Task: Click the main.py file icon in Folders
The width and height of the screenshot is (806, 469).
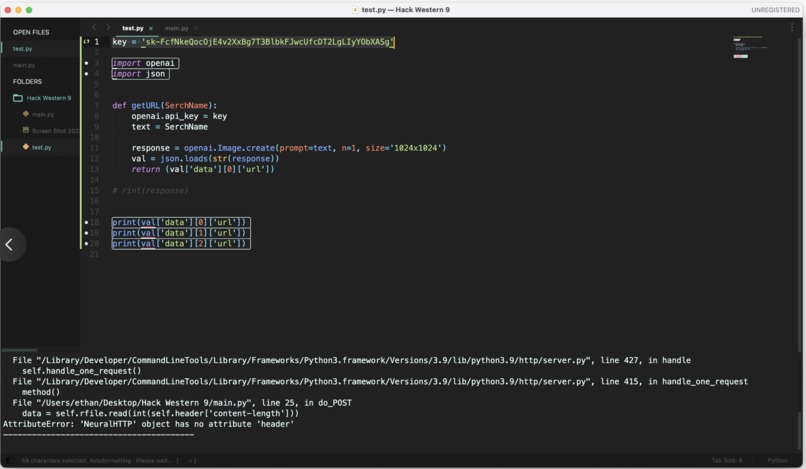Action: click(26, 114)
